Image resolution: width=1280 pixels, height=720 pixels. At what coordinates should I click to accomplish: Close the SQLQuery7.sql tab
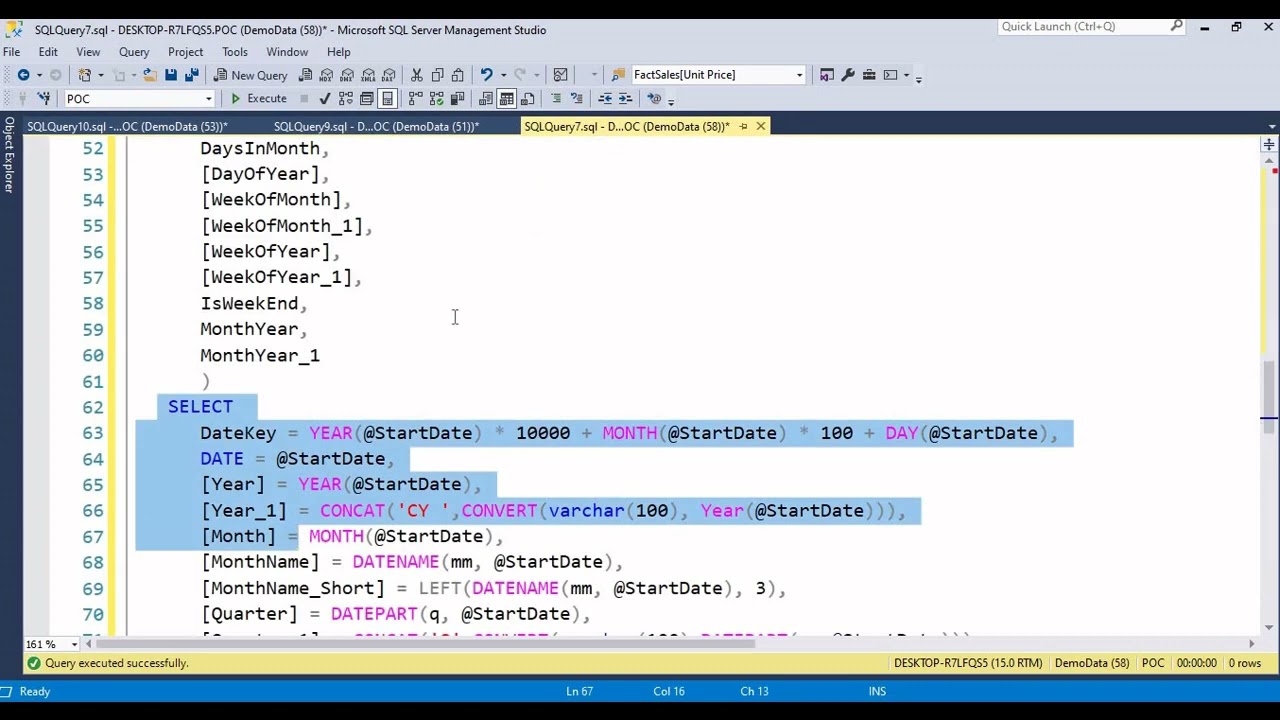pos(760,126)
